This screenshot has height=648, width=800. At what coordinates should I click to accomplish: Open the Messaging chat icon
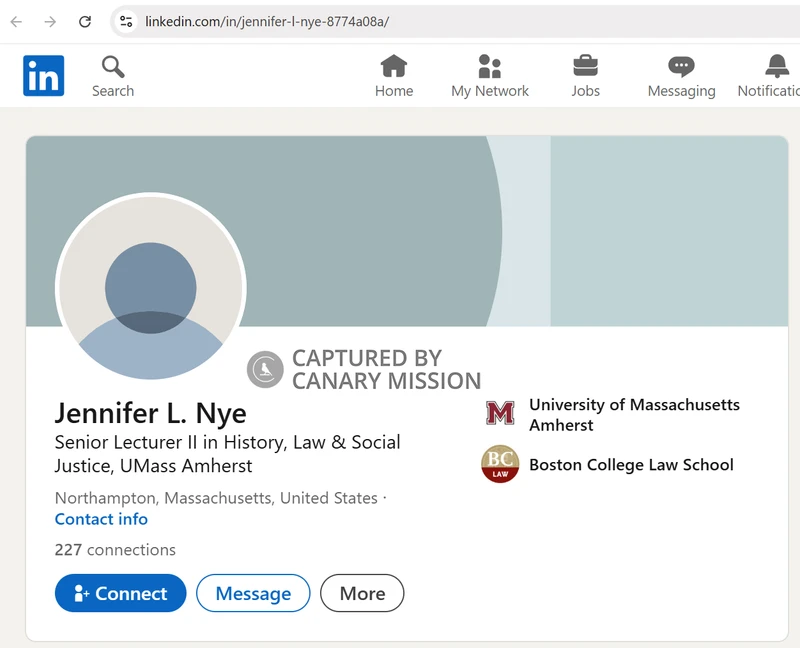point(681,67)
